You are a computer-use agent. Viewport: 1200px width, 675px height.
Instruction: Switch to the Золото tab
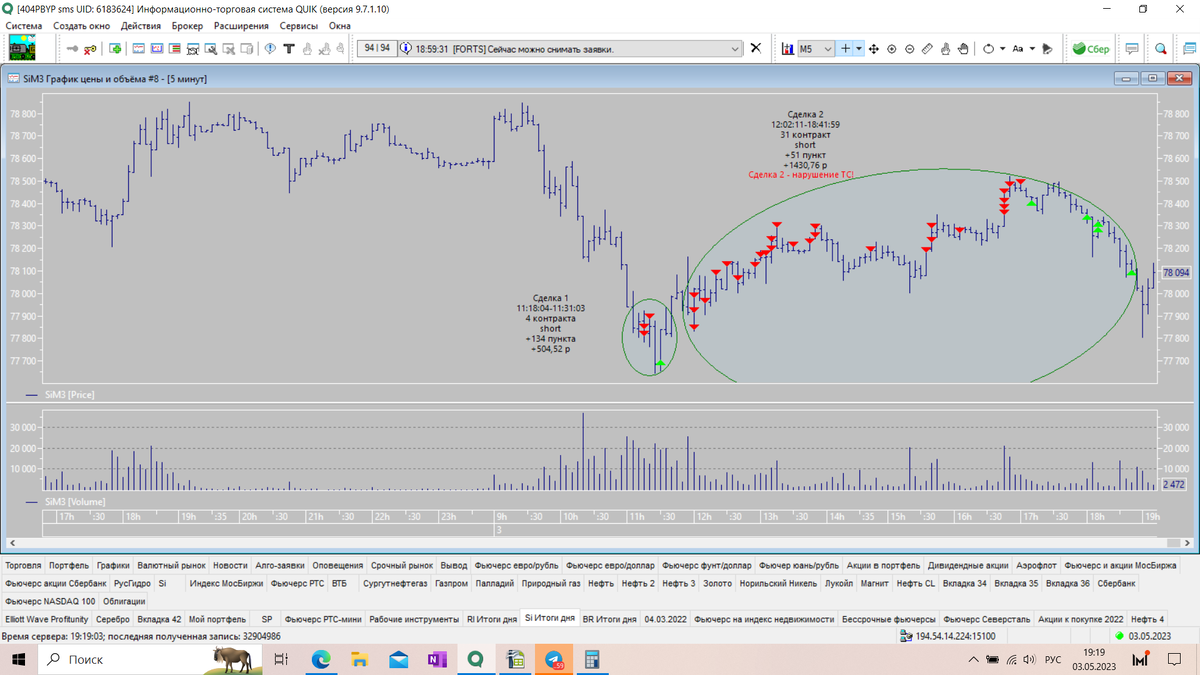[718, 582]
